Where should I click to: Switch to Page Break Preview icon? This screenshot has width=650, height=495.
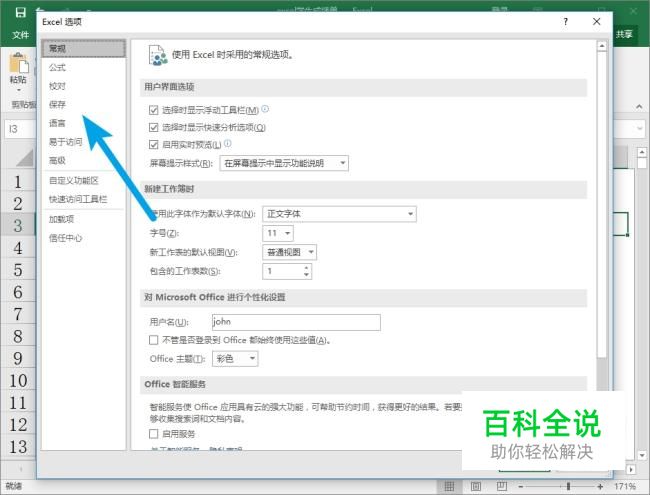[502, 486]
